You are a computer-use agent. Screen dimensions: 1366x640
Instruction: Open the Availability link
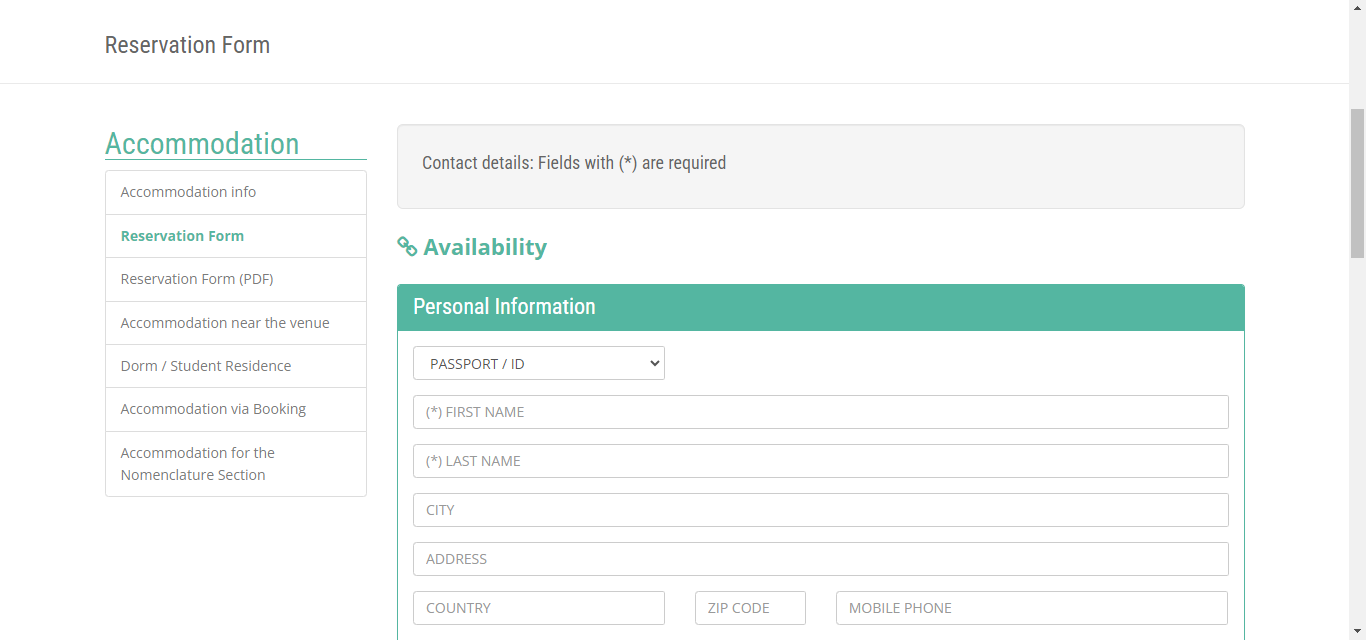485,247
